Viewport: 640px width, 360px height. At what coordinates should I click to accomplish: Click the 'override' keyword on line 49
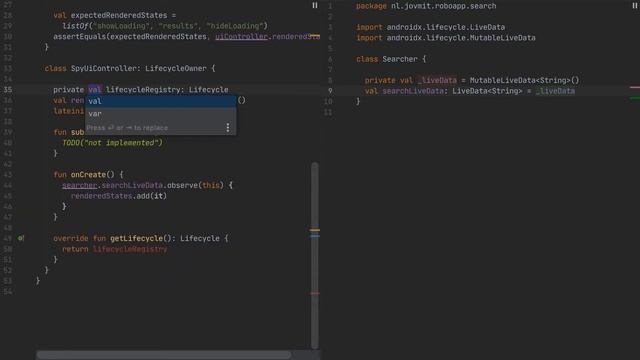[x=71, y=238]
